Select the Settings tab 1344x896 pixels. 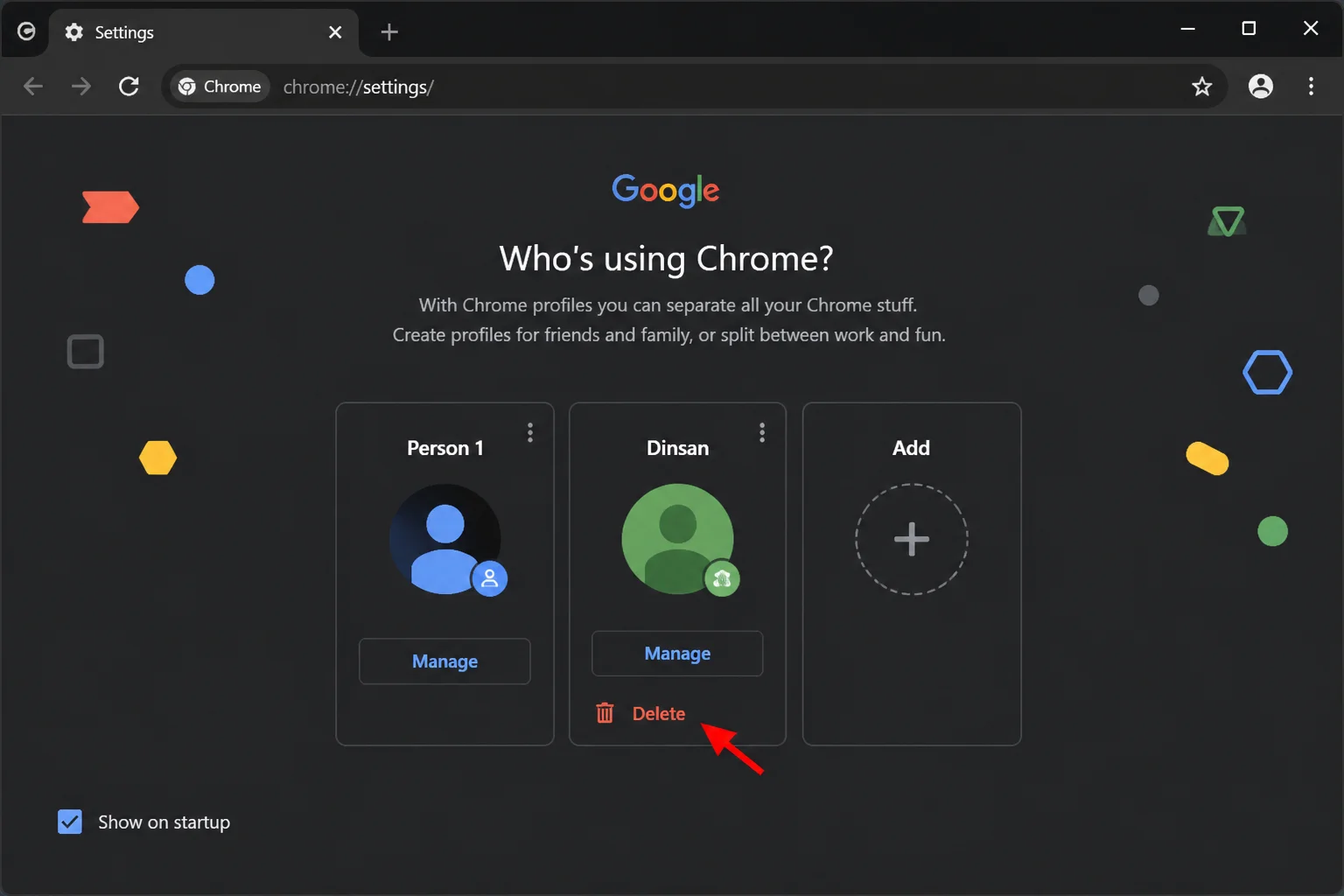tap(204, 32)
